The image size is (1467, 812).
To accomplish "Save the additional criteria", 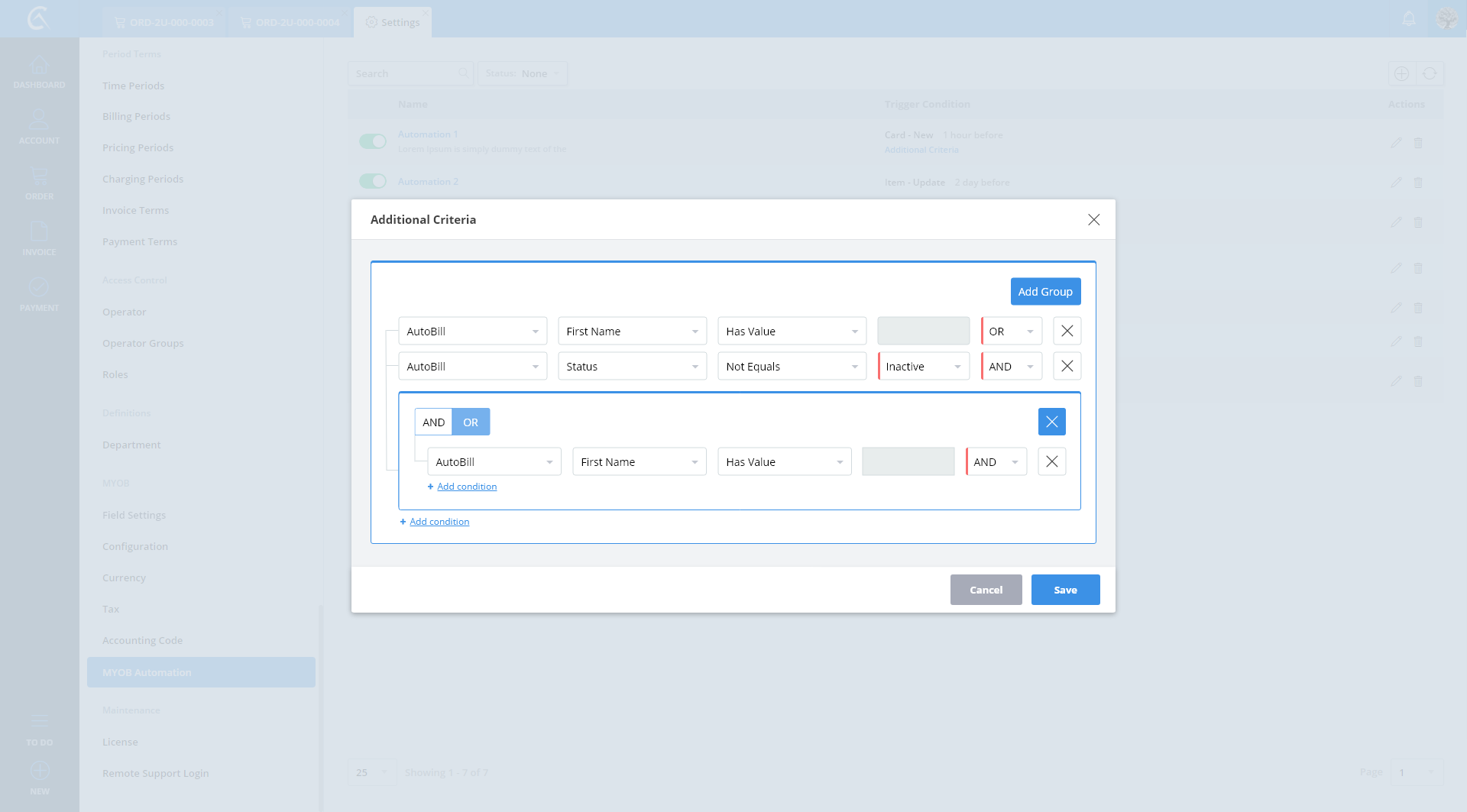I will tap(1065, 590).
